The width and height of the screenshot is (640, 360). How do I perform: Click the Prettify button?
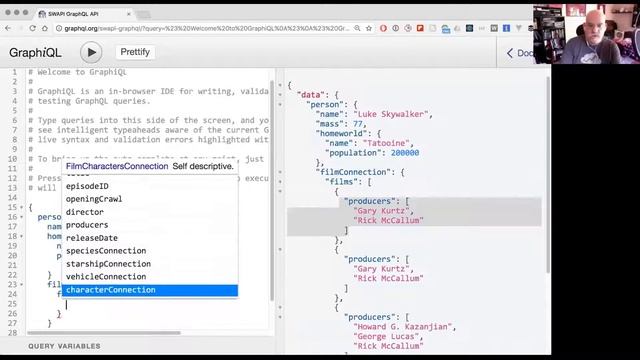135,52
